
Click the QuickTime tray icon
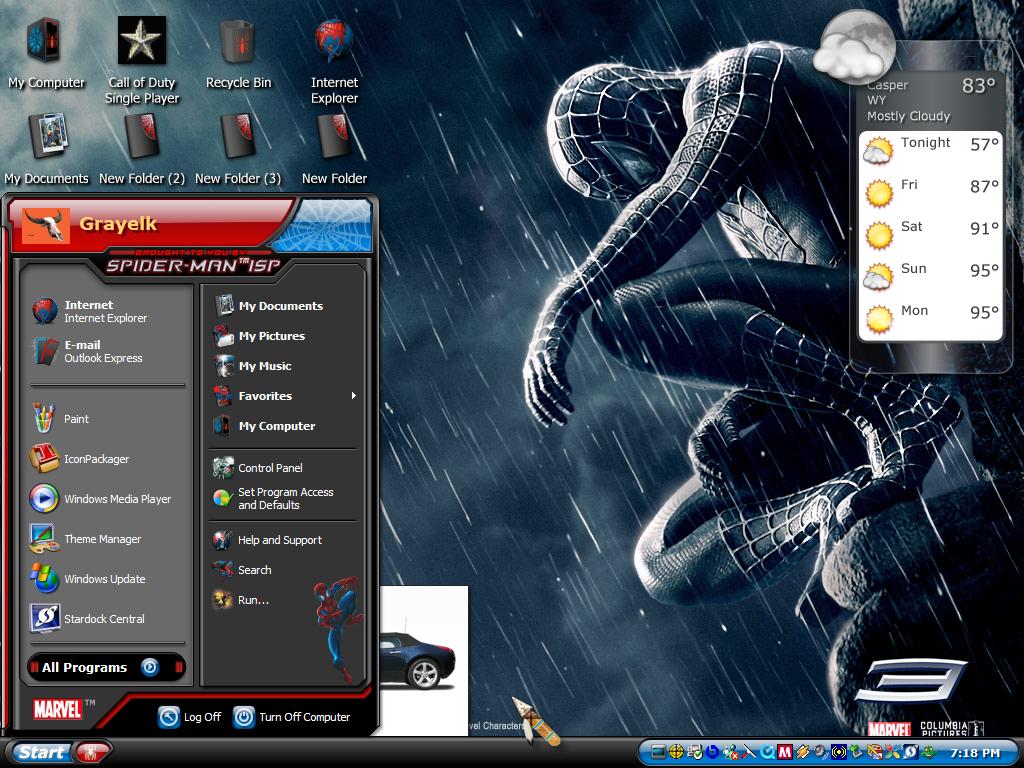point(767,752)
